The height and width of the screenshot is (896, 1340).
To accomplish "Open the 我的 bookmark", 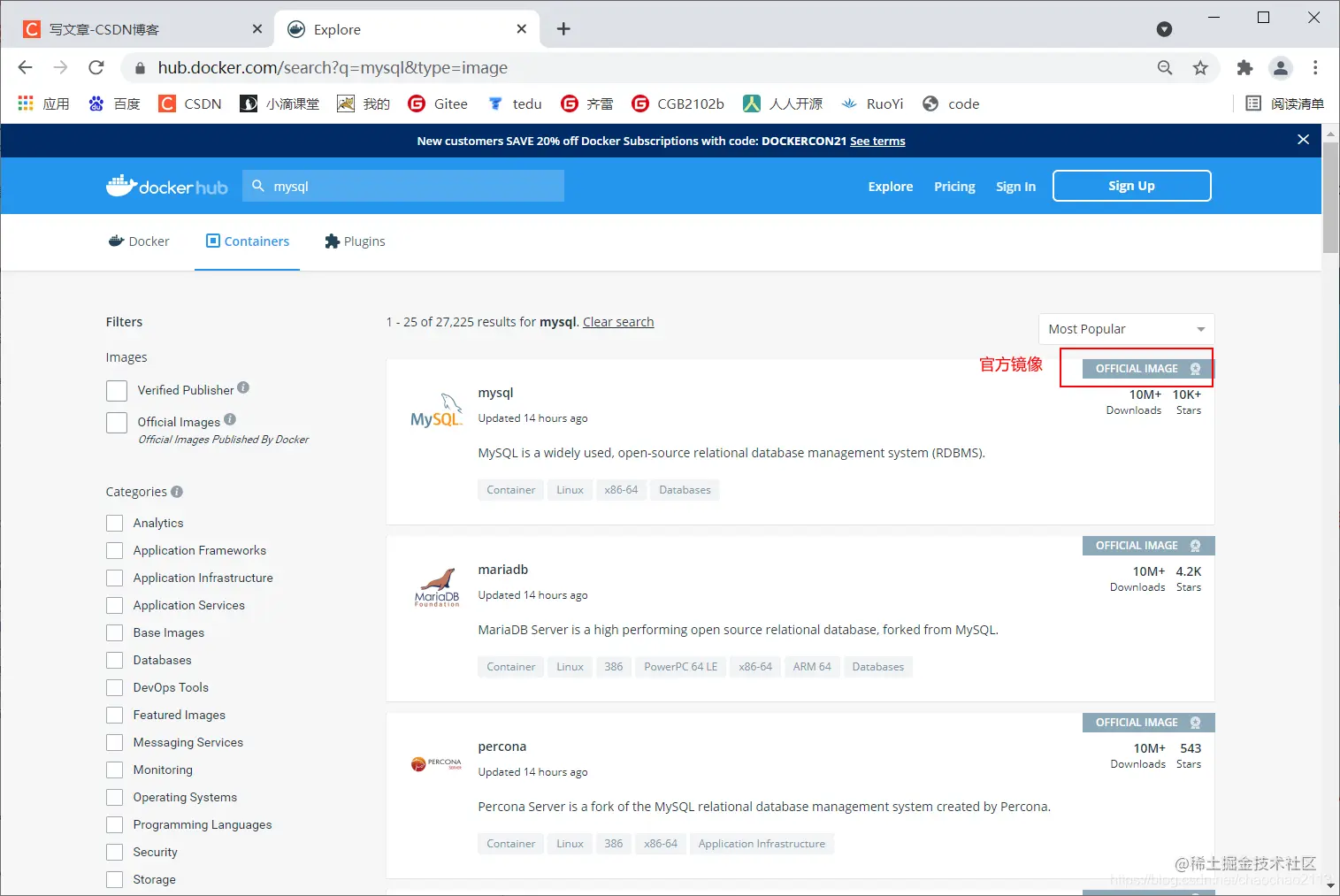I will pyautogui.click(x=364, y=103).
